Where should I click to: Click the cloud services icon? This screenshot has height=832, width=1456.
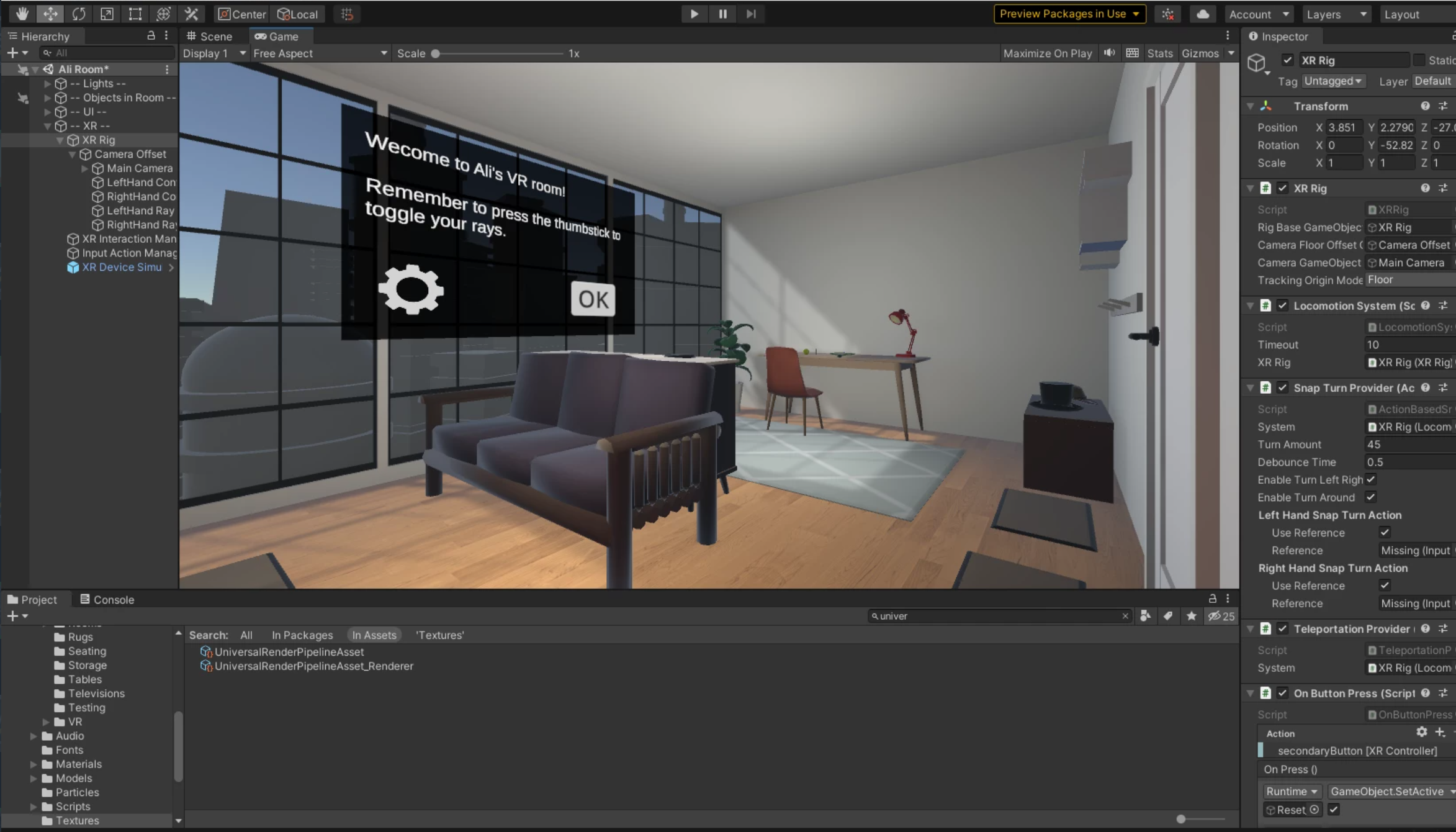coord(1202,14)
